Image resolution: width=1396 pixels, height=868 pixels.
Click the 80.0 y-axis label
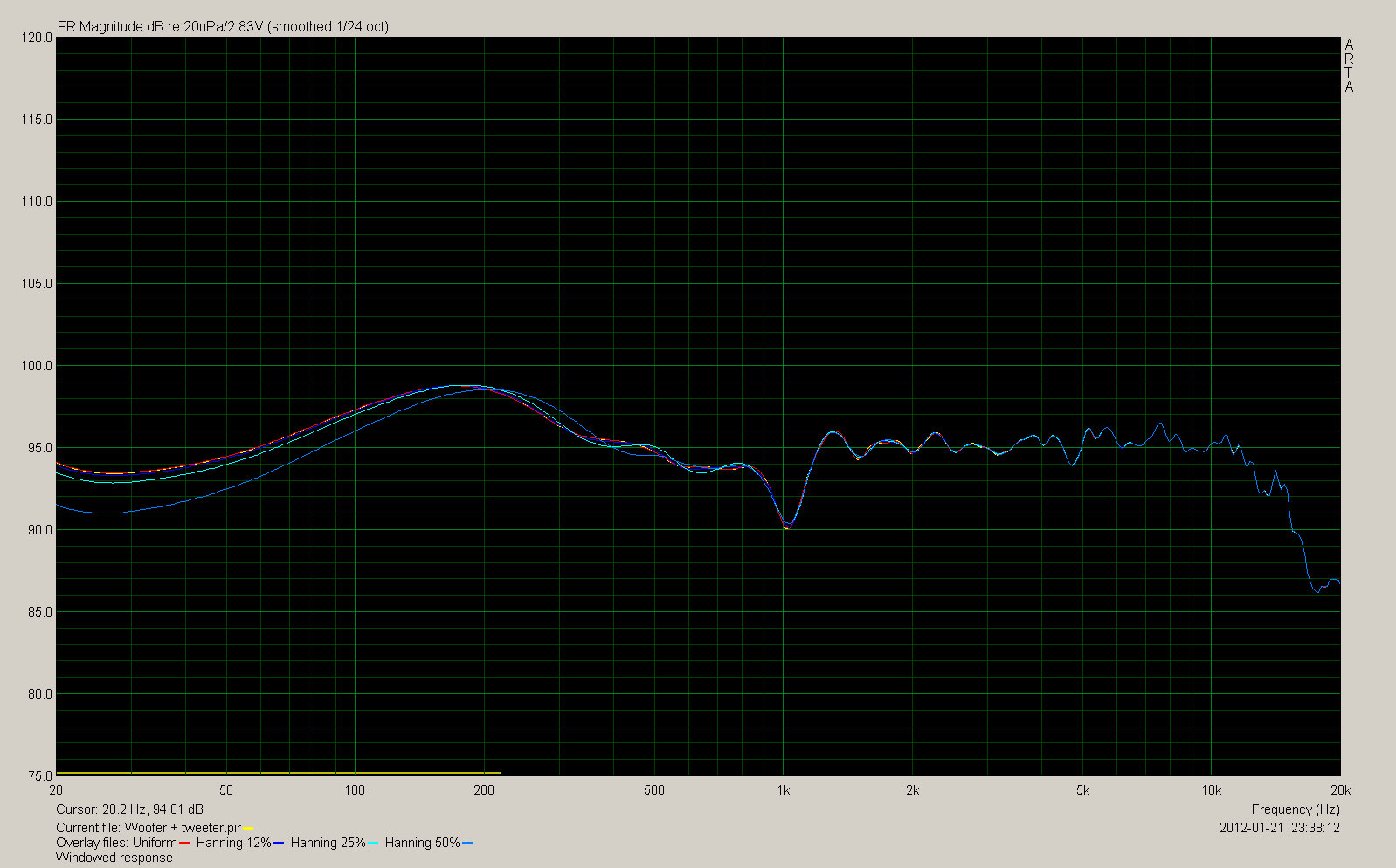point(40,694)
